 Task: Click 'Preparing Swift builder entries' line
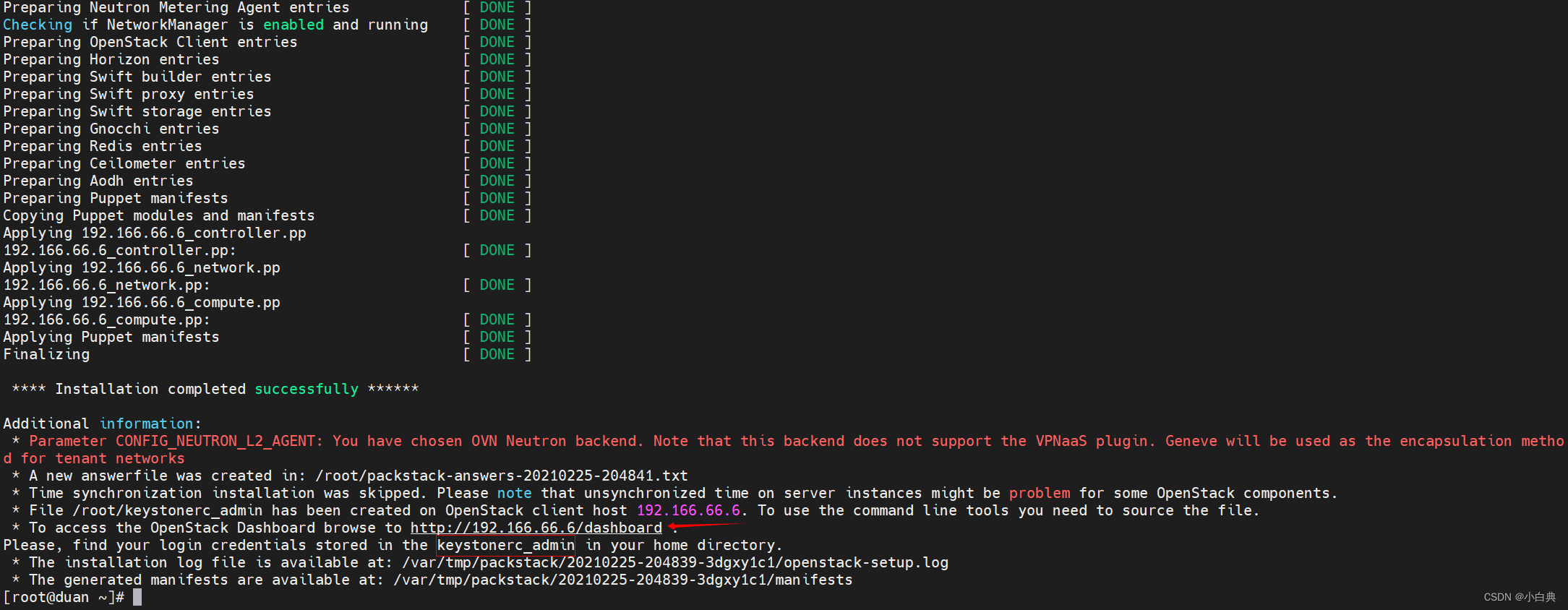pyautogui.click(x=137, y=77)
